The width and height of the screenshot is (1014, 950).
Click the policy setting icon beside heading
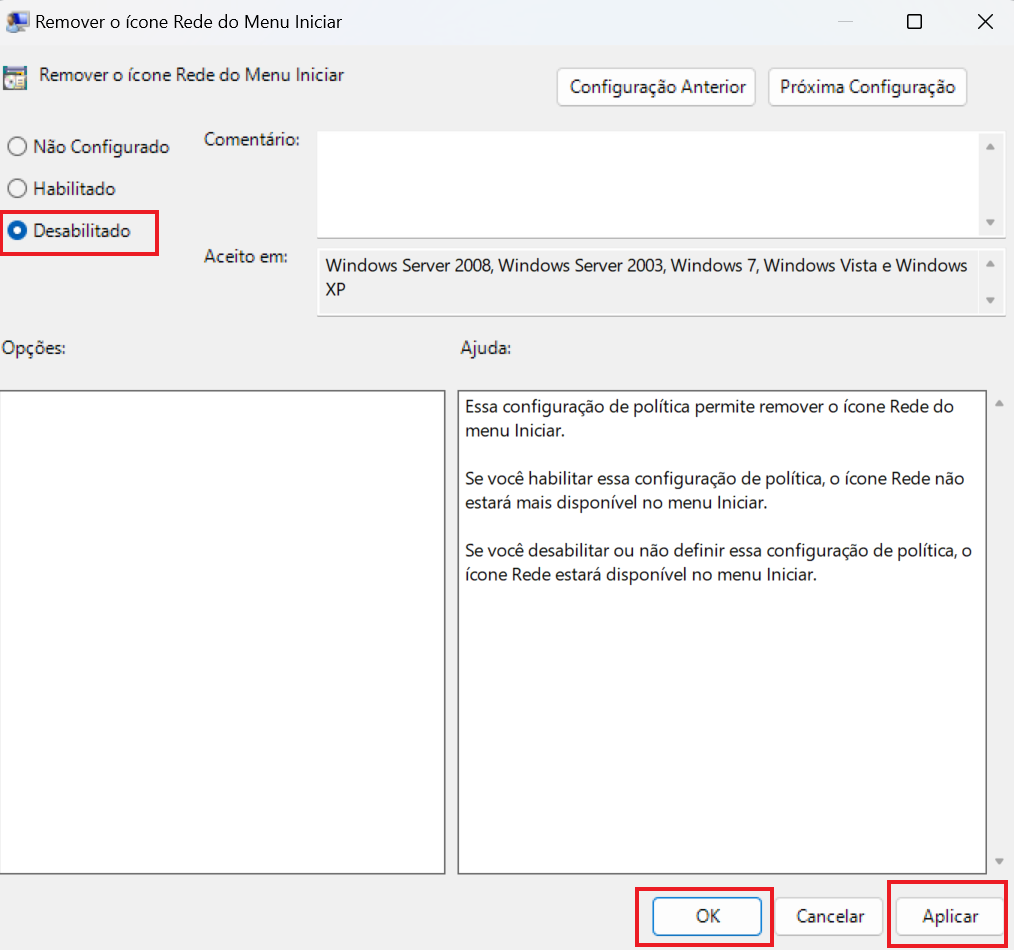[x=15, y=78]
